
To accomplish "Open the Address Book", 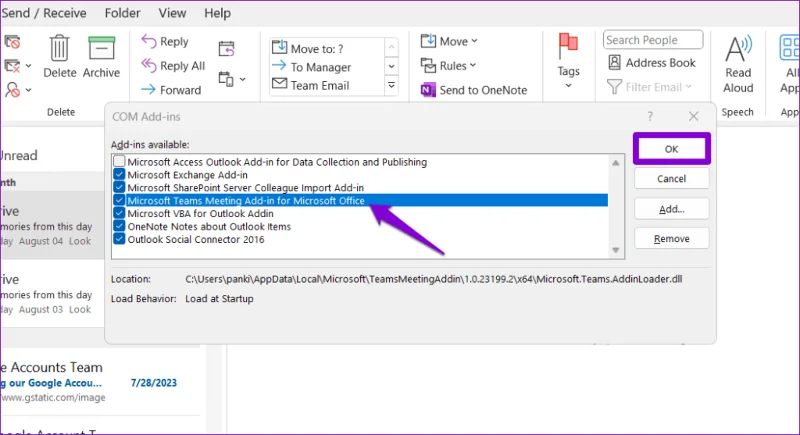I will (x=652, y=63).
